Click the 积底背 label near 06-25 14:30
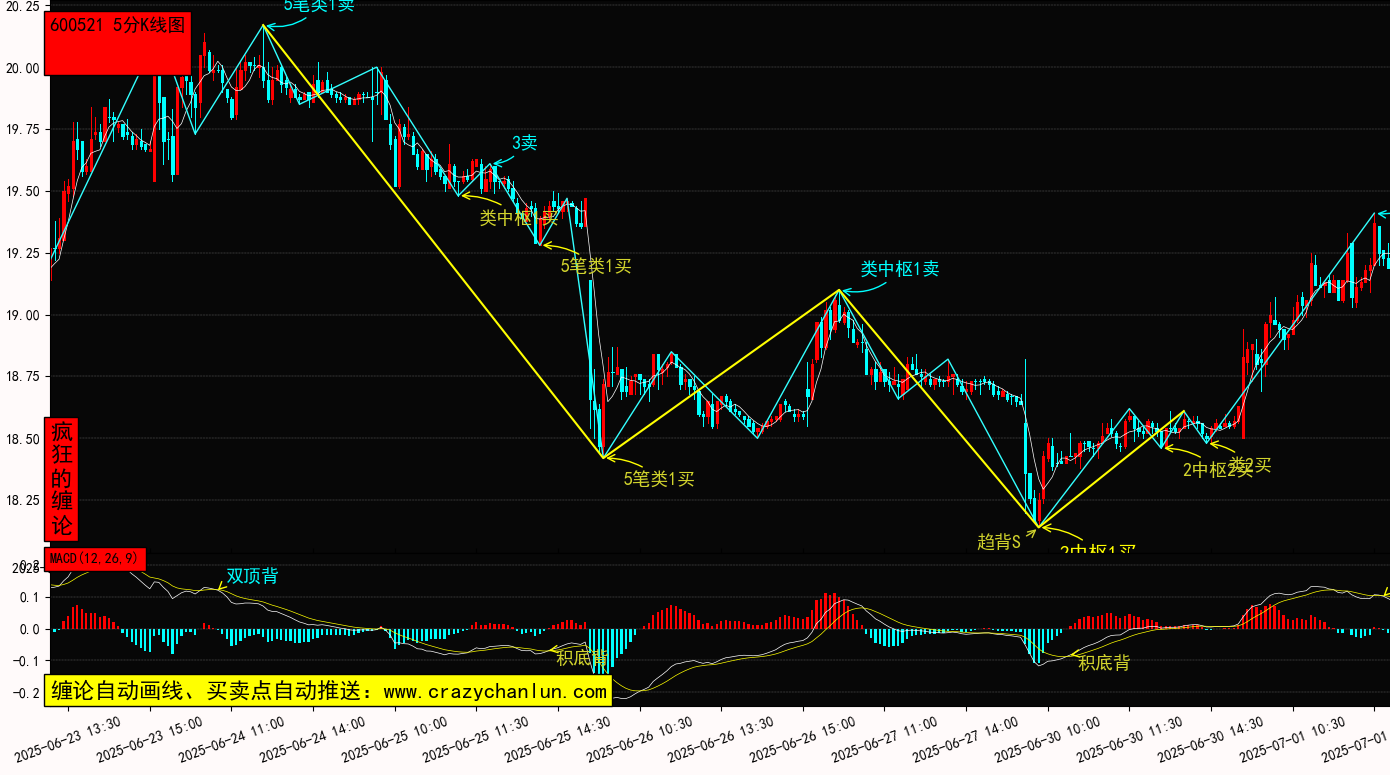1390x775 pixels. (x=582, y=658)
